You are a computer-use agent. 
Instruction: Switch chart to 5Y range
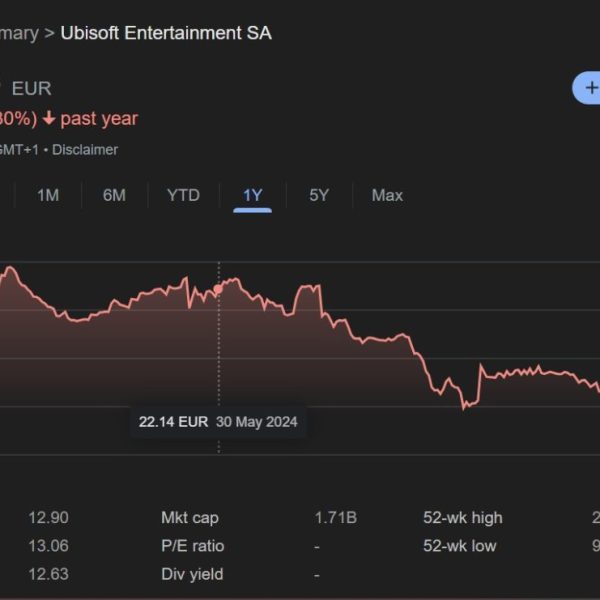(319, 195)
